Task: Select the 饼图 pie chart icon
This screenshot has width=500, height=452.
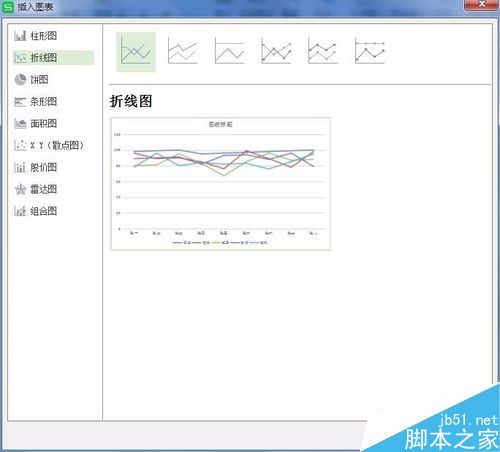Action: coord(20,80)
